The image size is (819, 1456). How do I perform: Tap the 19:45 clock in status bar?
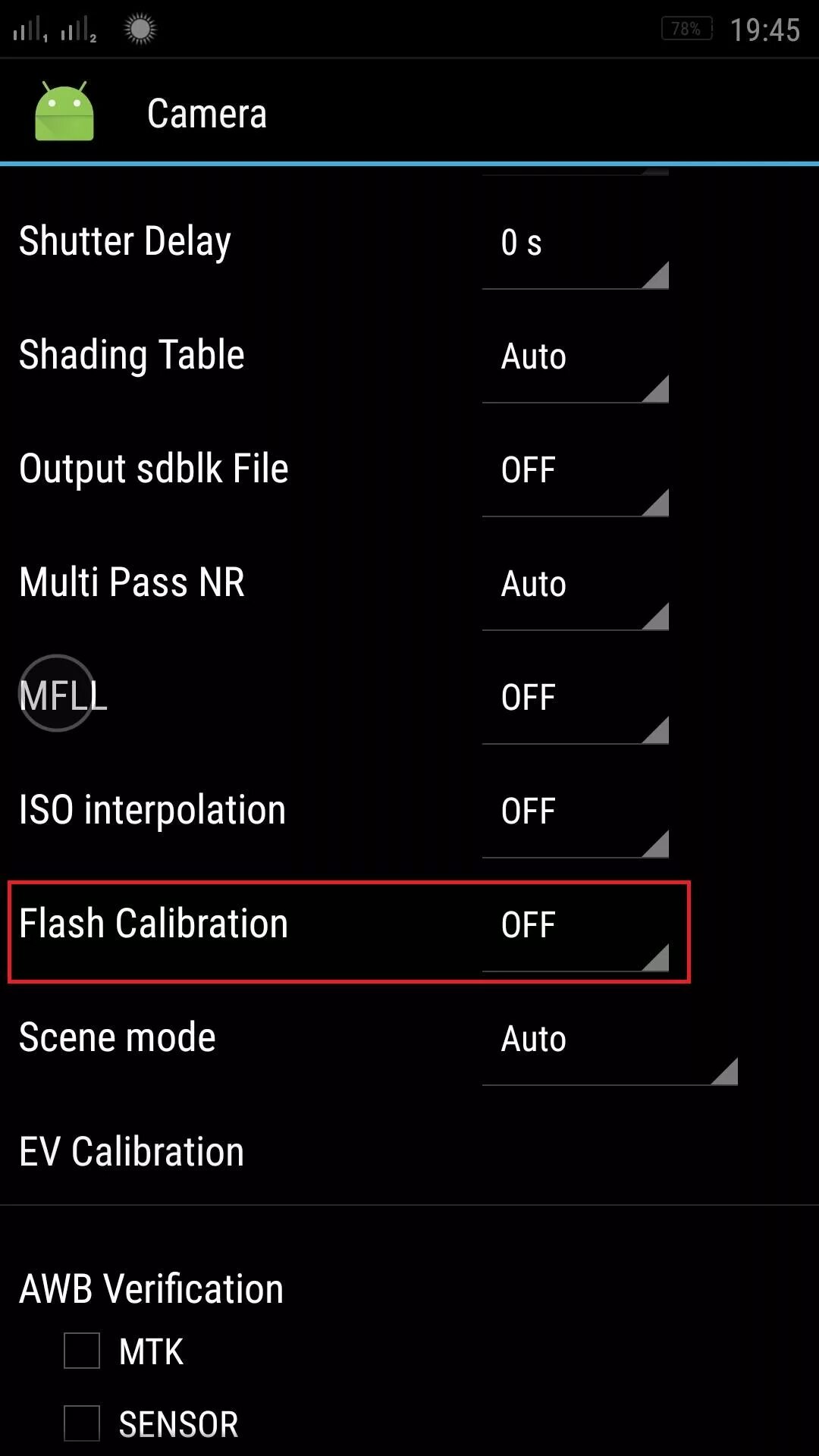[764, 30]
